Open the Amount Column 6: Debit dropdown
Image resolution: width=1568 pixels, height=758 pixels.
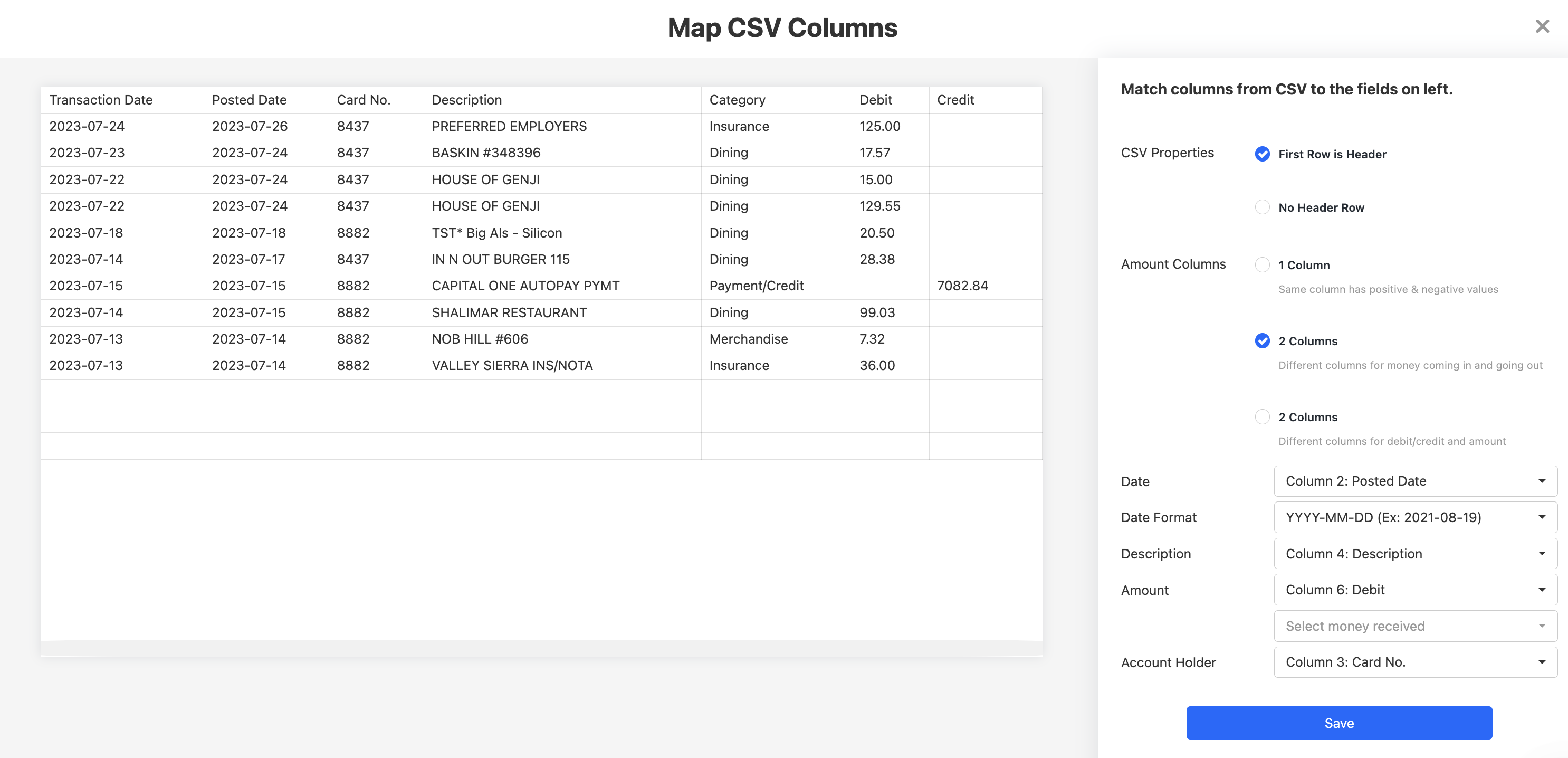tap(1415, 590)
